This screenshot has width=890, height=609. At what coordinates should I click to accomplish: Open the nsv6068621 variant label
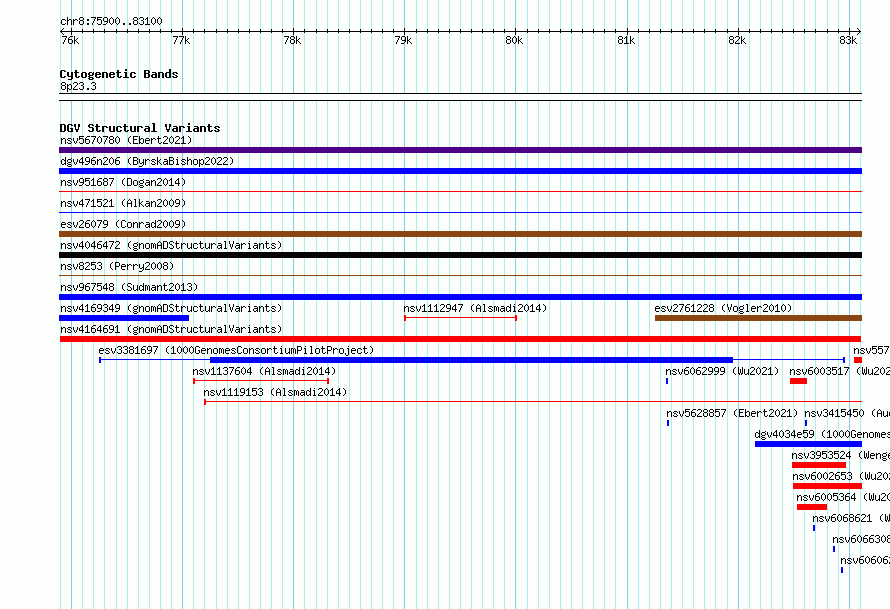pos(851,518)
